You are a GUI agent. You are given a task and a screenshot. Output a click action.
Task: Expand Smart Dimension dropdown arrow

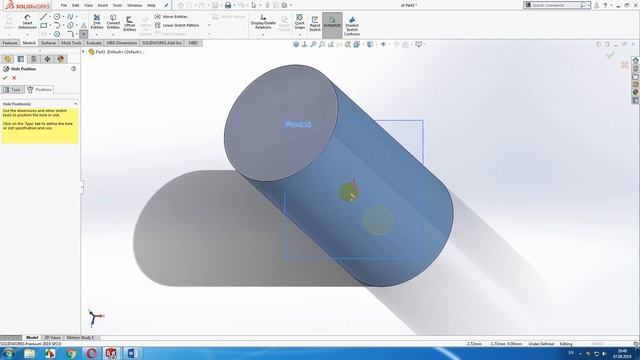coord(27,34)
